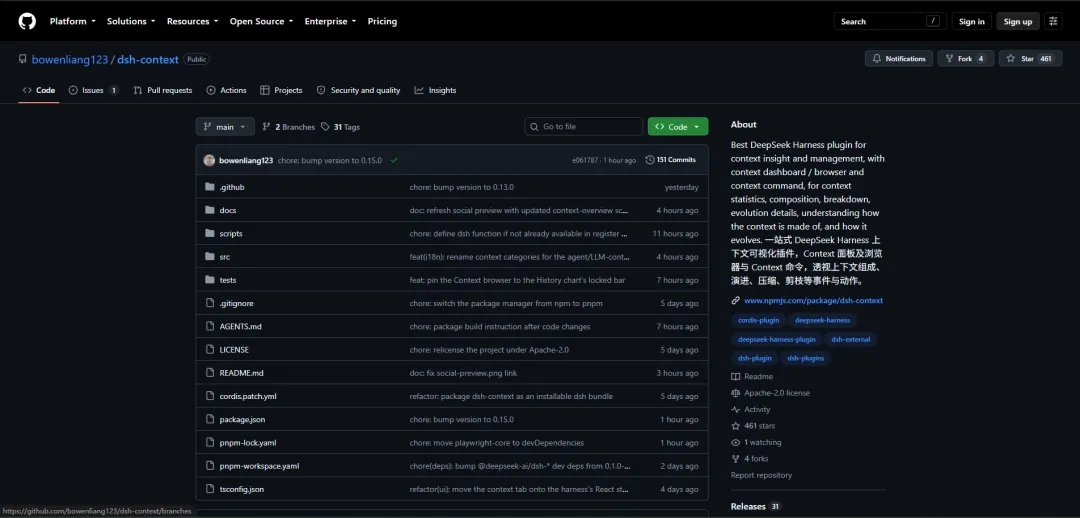This screenshot has width=1080, height=518.
Task: Click the fork count 4
Action: coord(981,59)
